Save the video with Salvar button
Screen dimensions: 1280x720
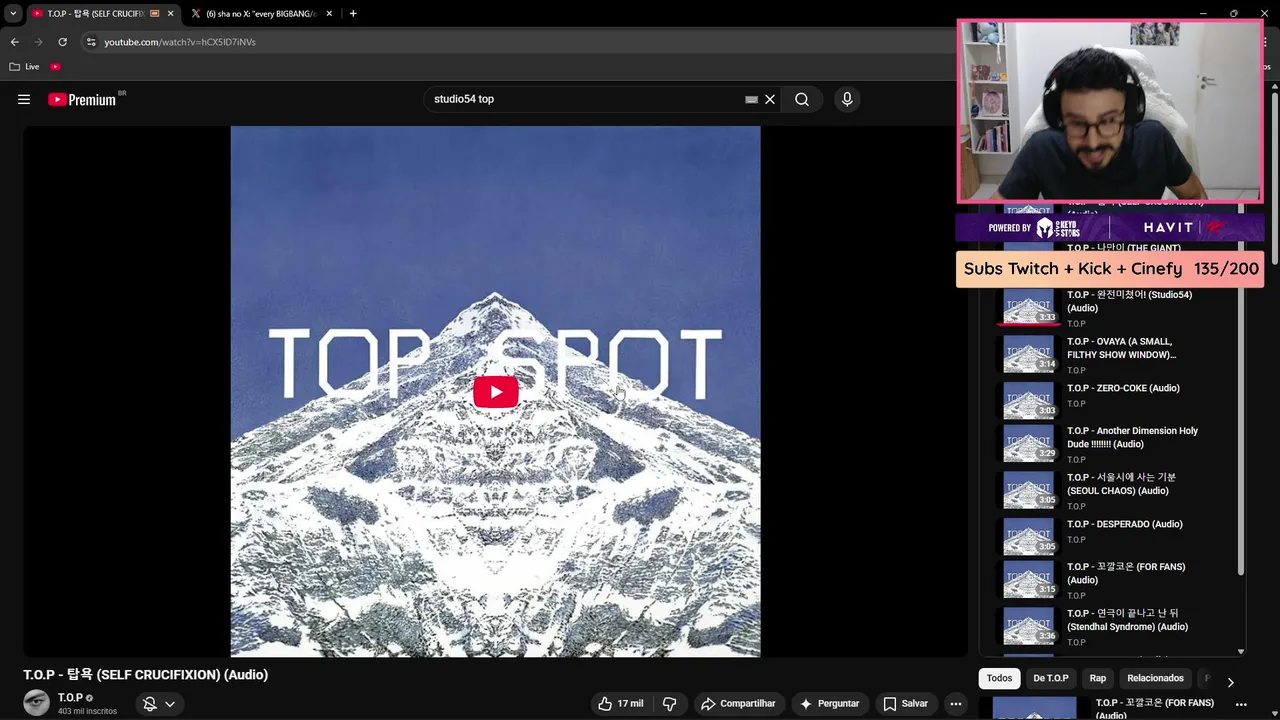906,704
